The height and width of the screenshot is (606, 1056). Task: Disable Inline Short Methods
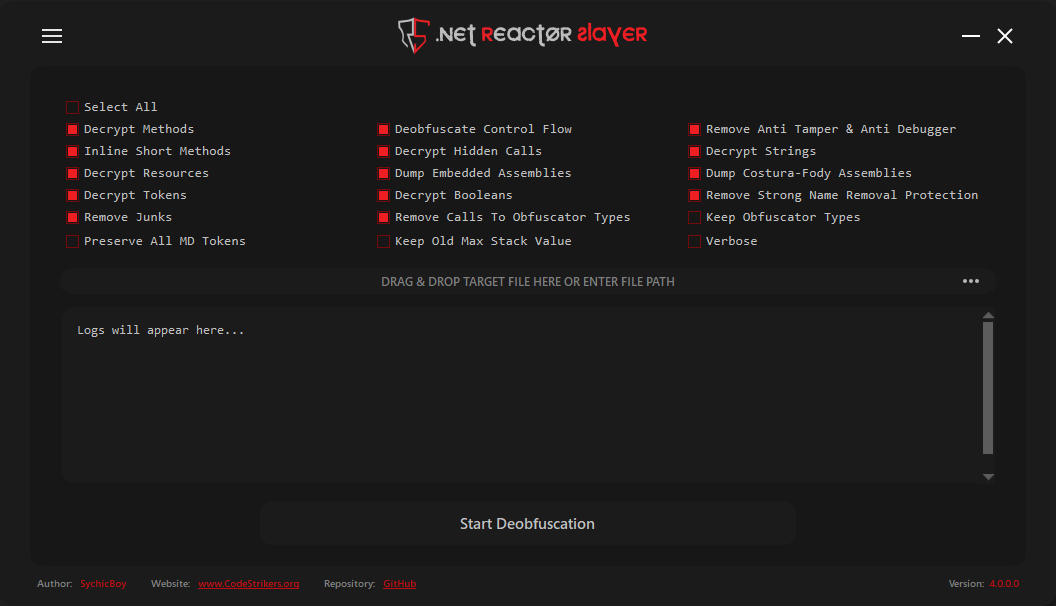click(73, 152)
